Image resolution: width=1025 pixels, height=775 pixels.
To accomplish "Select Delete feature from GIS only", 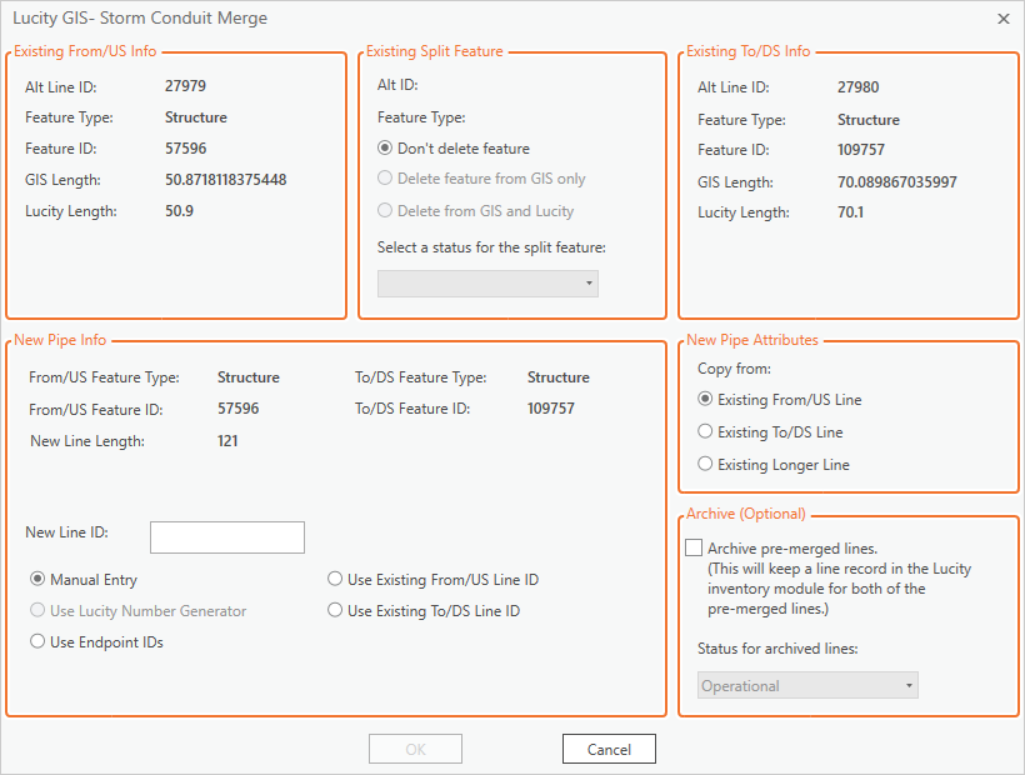I will click(482, 178).
